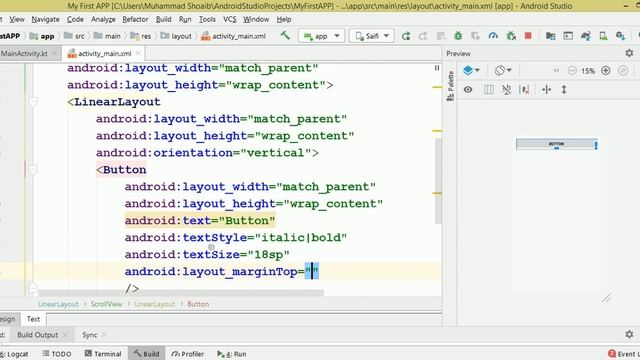Open the Code menu
The width and height of the screenshot is (640, 360).
pyautogui.click(x=75, y=19)
